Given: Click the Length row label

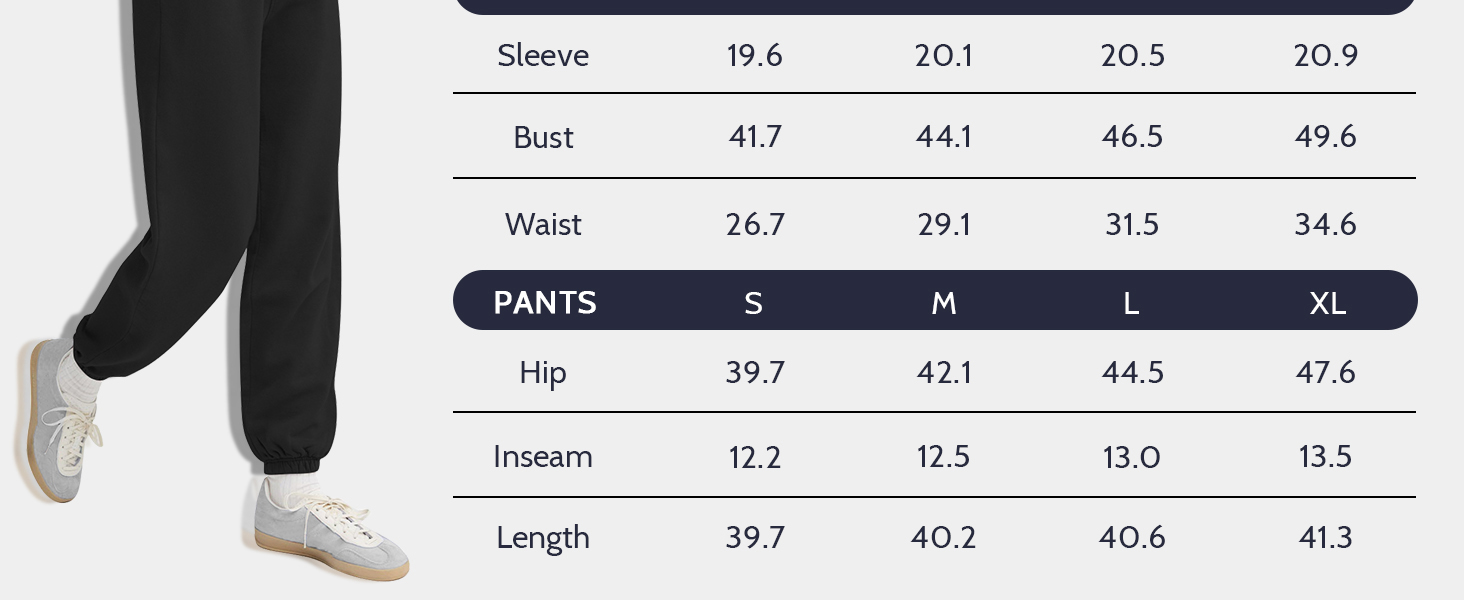Looking at the screenshot, I should point(543,537).
